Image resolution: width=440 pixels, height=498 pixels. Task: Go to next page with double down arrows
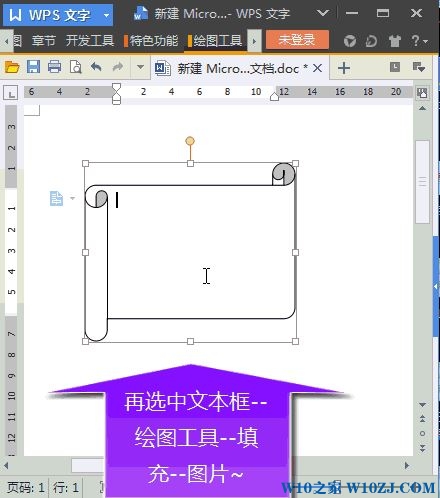pyautogui.click(x=422, y=448)
